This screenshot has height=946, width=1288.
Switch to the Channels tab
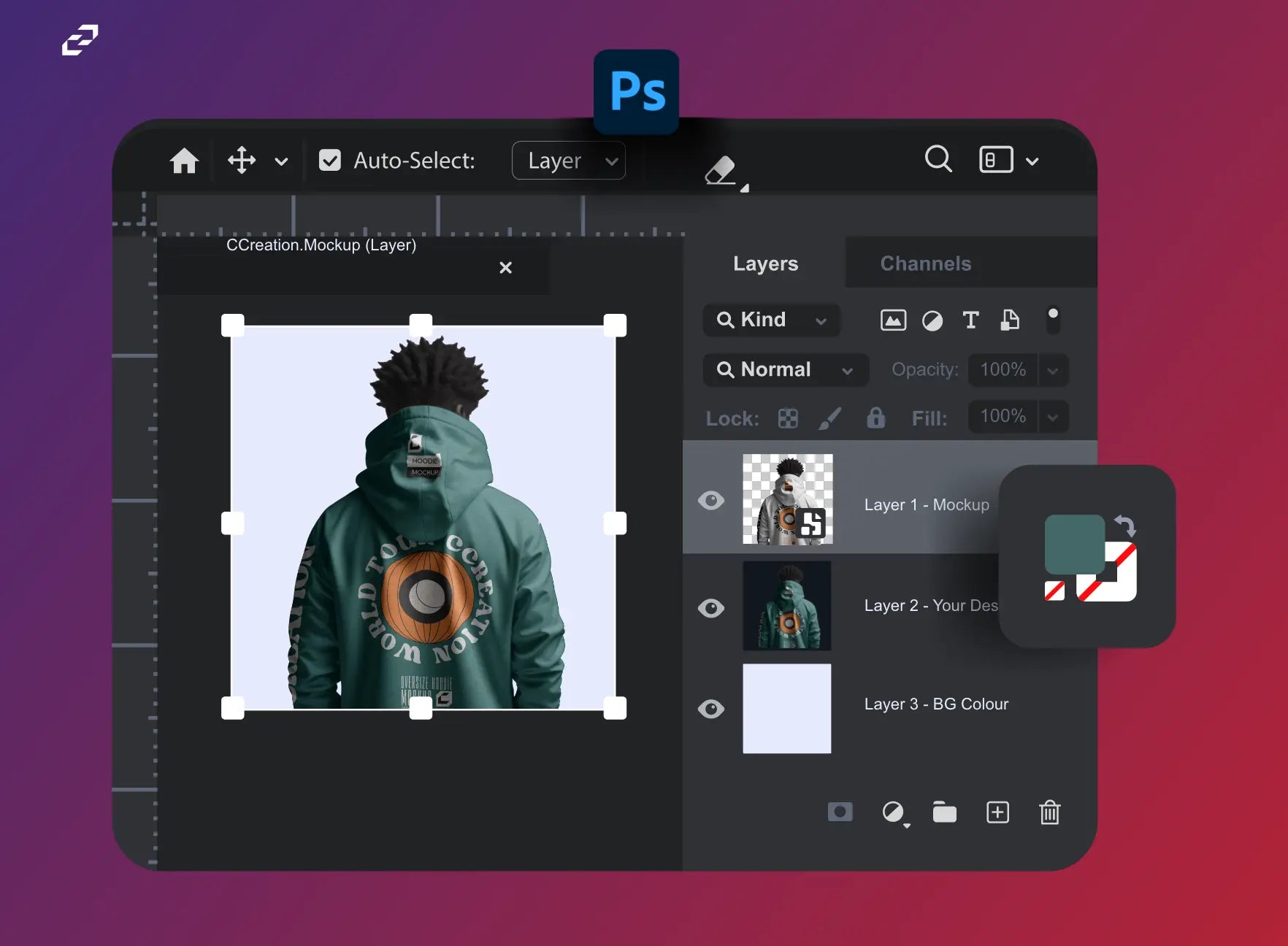point(925,264)
